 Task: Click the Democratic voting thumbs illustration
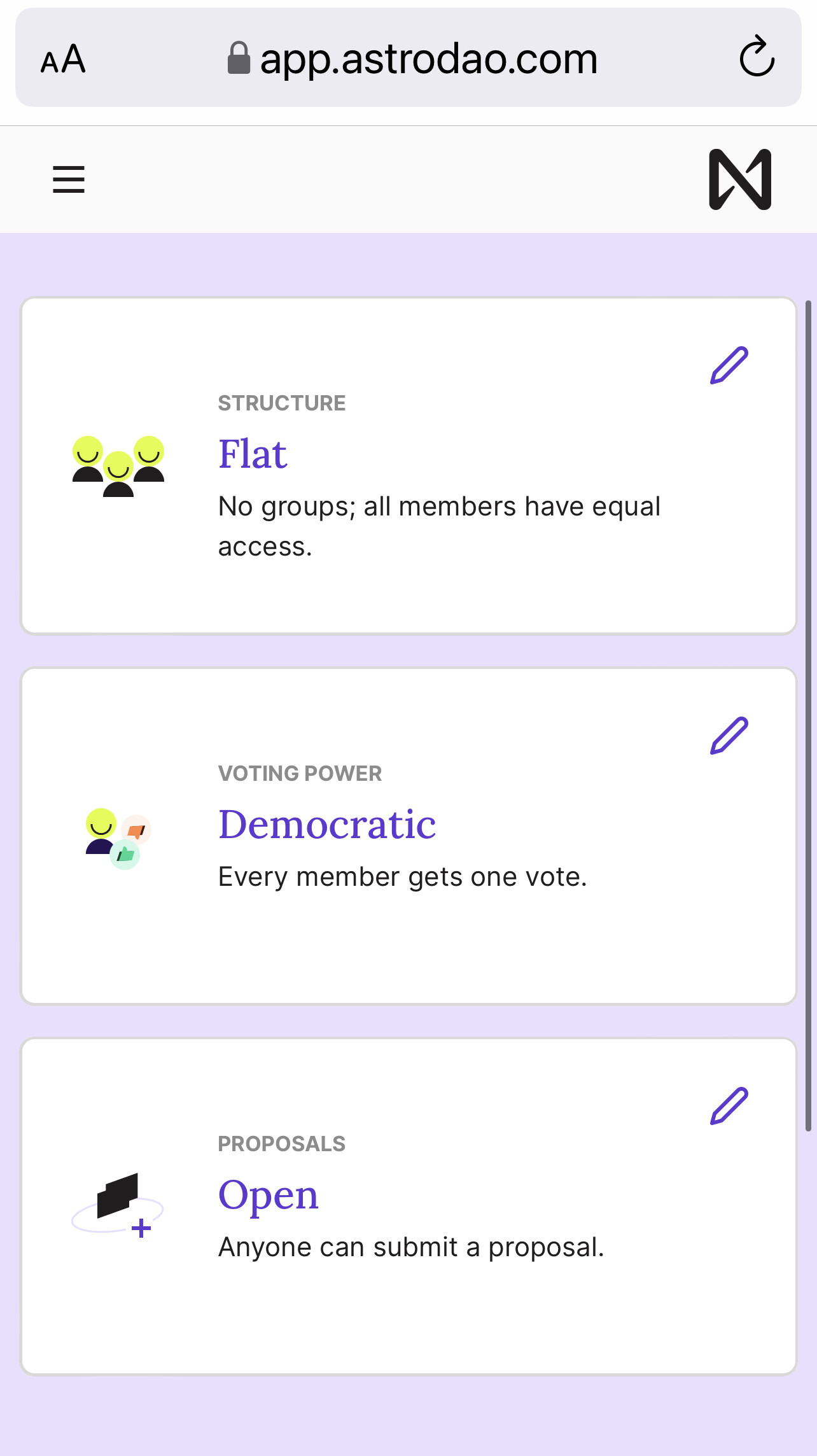[118, 839]
